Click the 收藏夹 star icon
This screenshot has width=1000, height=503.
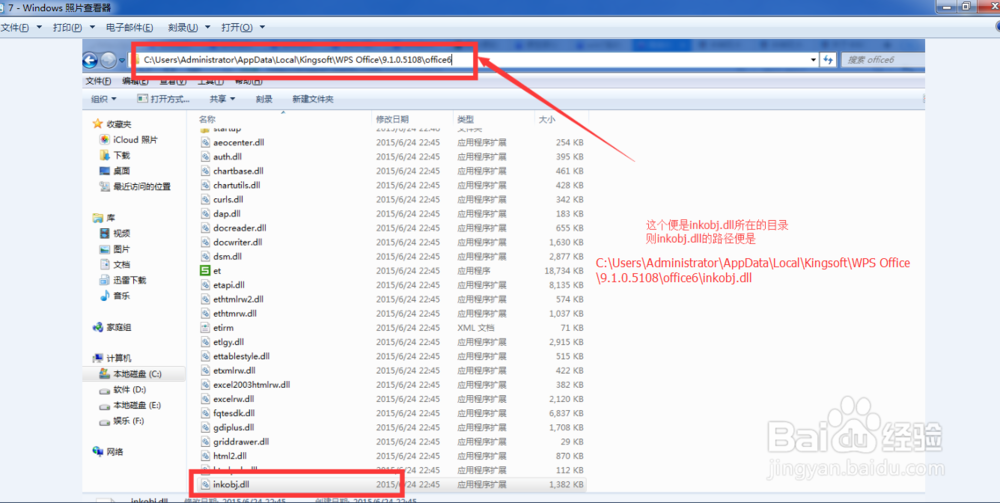[98, 124]
